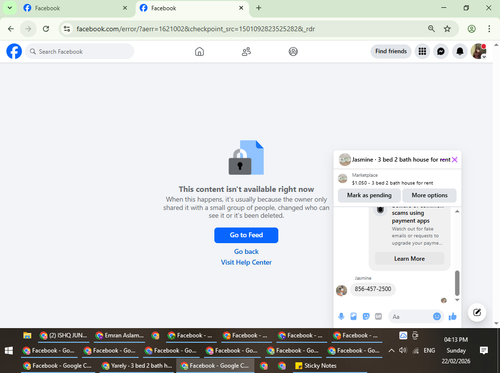This screenshot has width=500, height=373.
Task: Open the network icon in system tray
Action: coord(415,351)
